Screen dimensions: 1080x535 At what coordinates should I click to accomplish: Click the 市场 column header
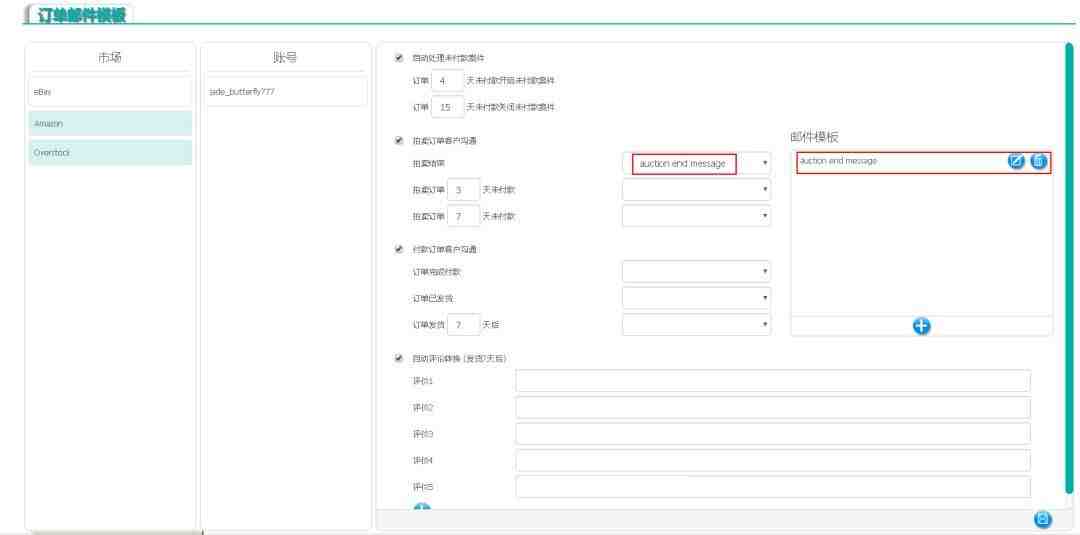click(x=110, y=58)
